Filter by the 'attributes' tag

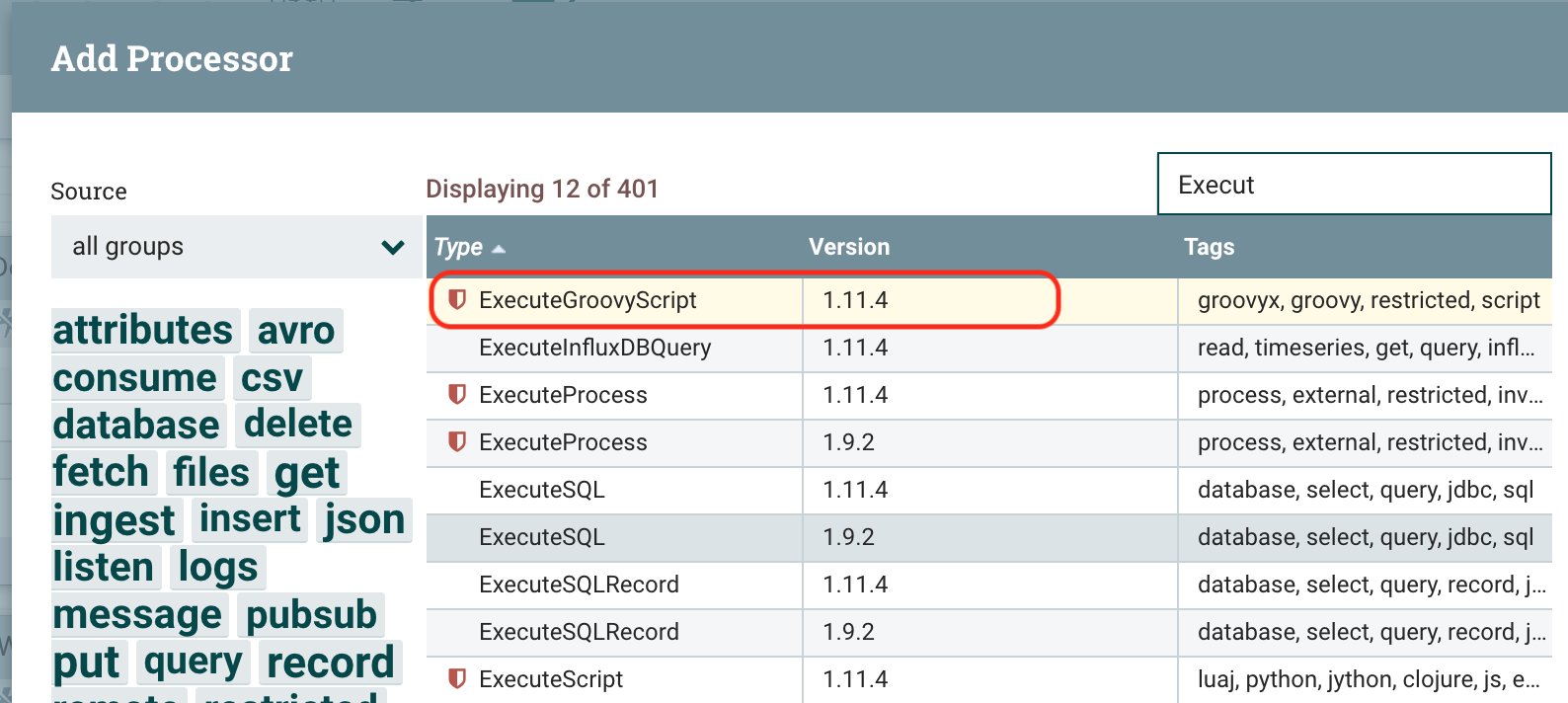click(143, 330)
